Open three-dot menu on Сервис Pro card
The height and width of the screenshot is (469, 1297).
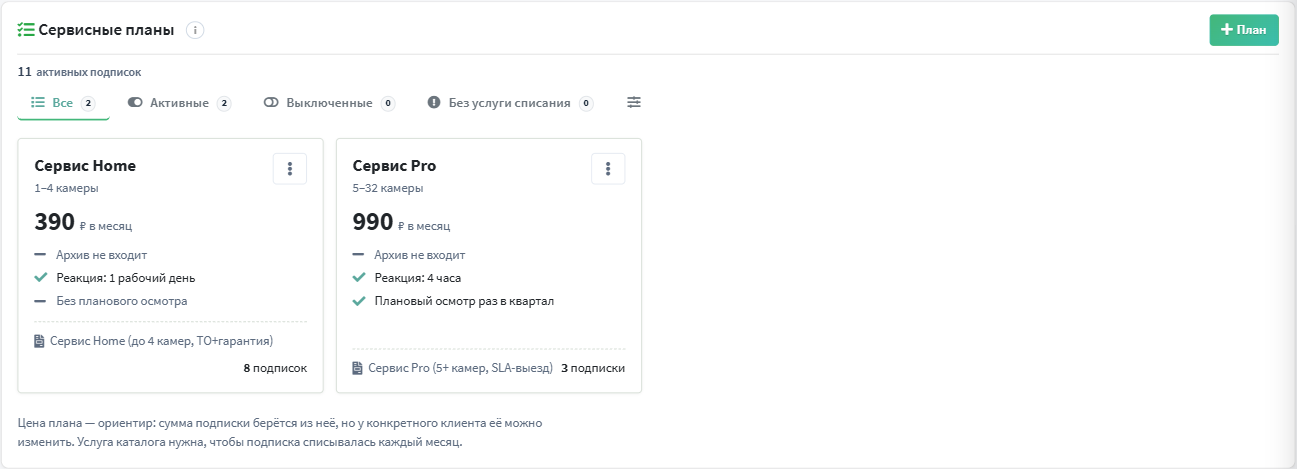click(x=608, y=169)
